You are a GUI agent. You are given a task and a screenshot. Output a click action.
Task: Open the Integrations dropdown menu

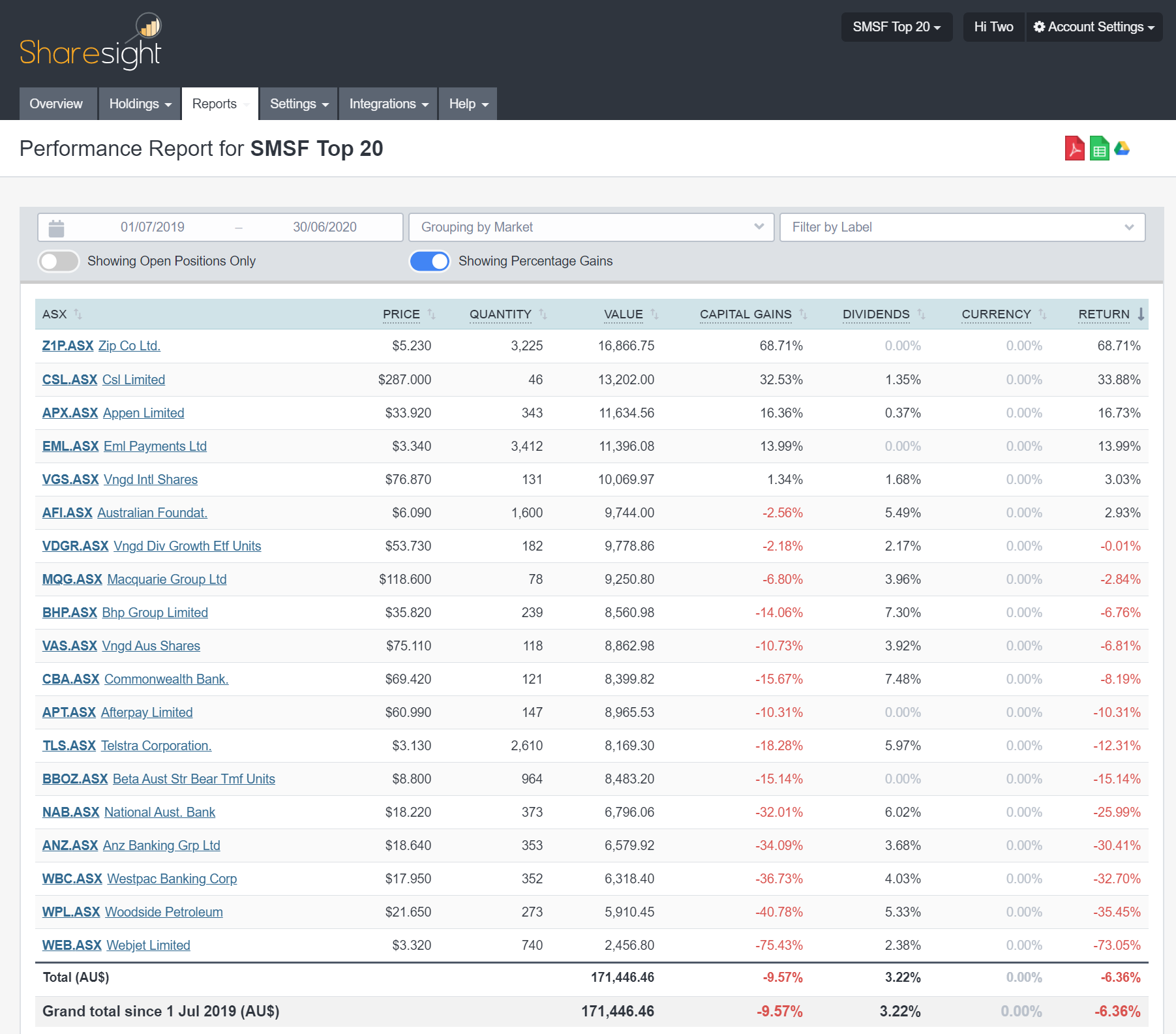(388, 104)
